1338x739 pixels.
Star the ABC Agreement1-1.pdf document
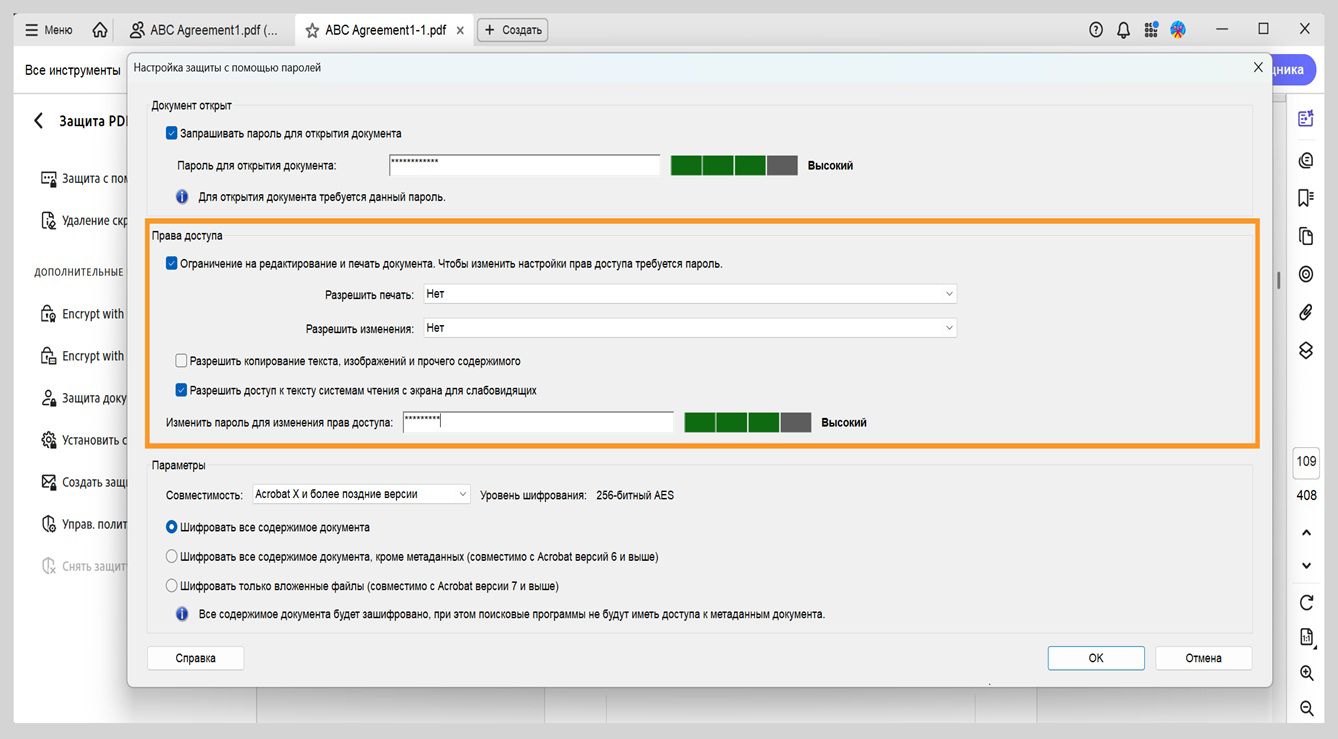pos(312,30)
